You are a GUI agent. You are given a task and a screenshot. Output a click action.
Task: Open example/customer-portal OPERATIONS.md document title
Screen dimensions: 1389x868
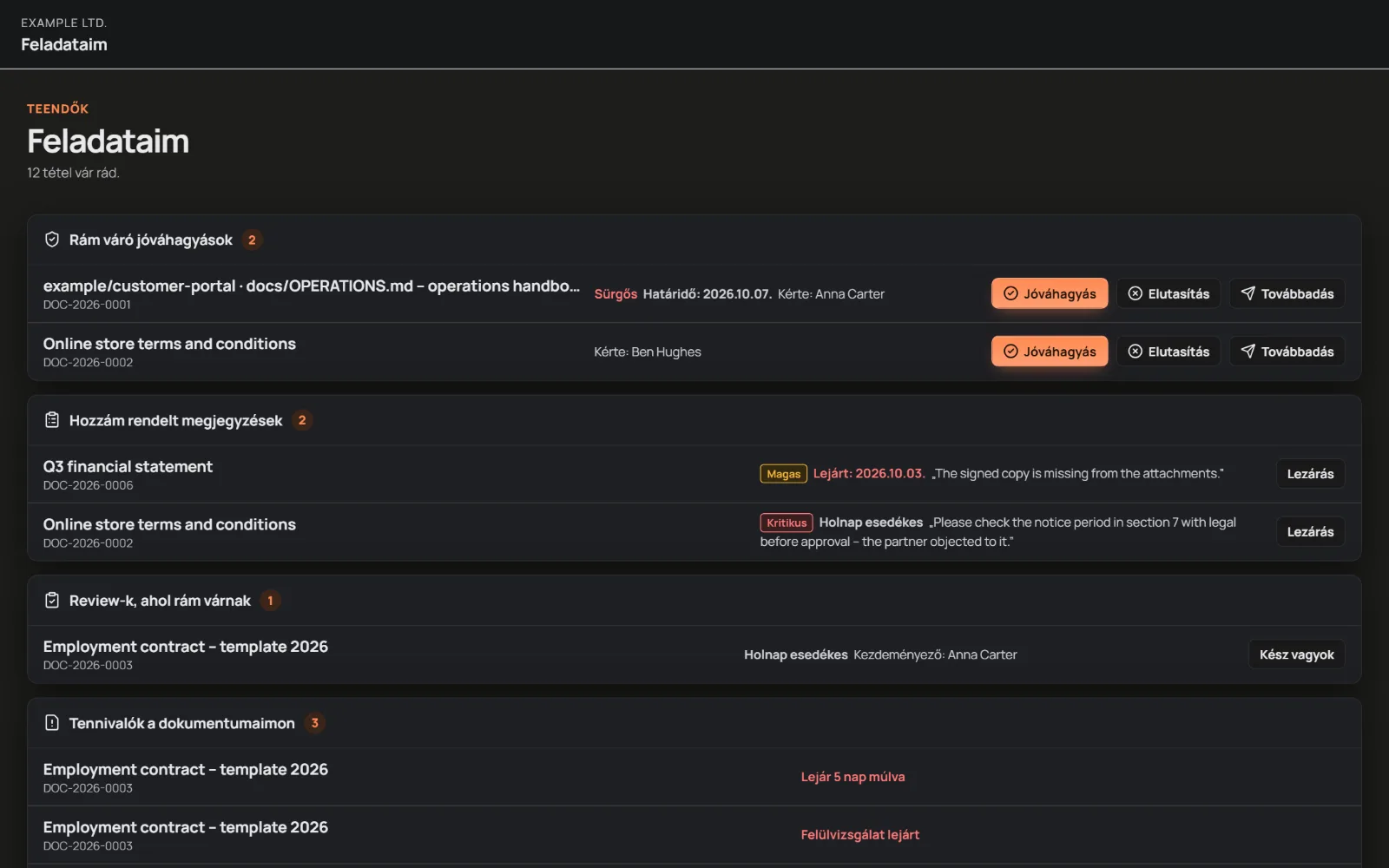click(312, 286)
